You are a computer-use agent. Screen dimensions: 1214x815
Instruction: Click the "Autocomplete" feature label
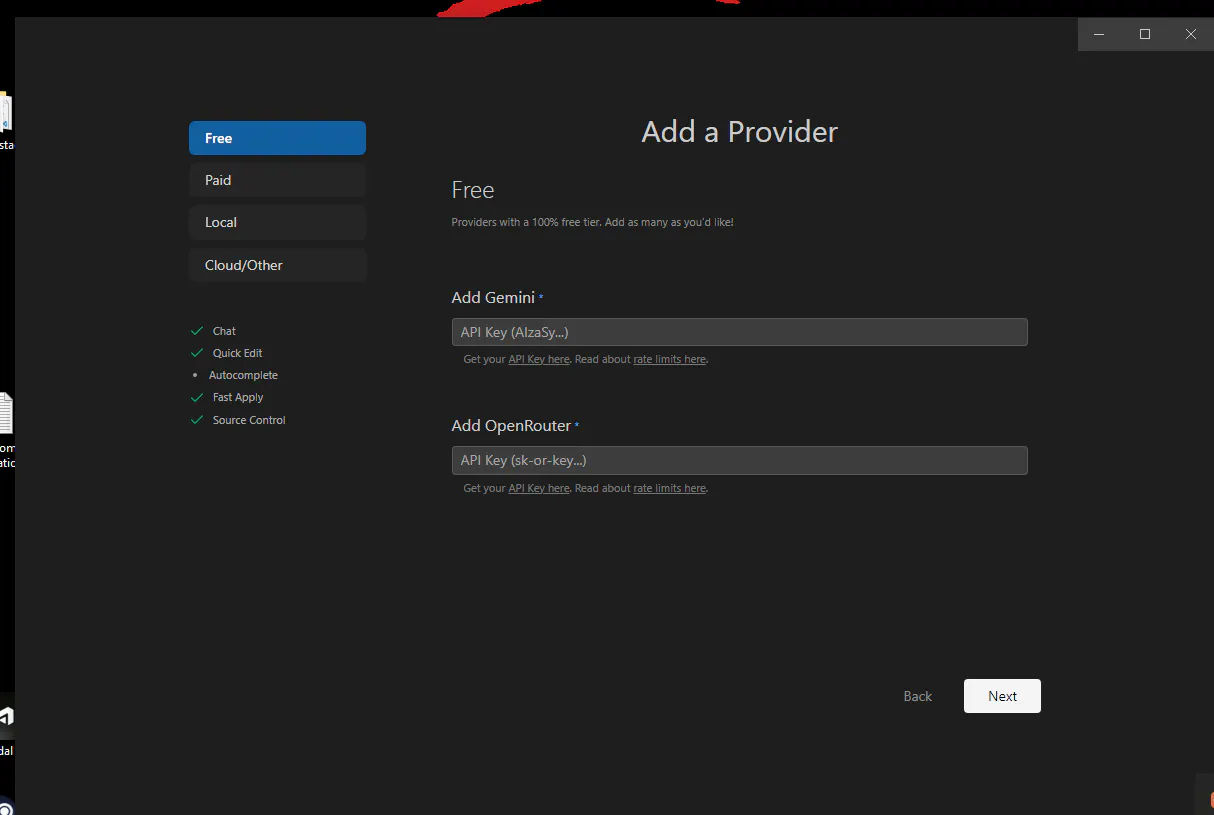point(243,375)
